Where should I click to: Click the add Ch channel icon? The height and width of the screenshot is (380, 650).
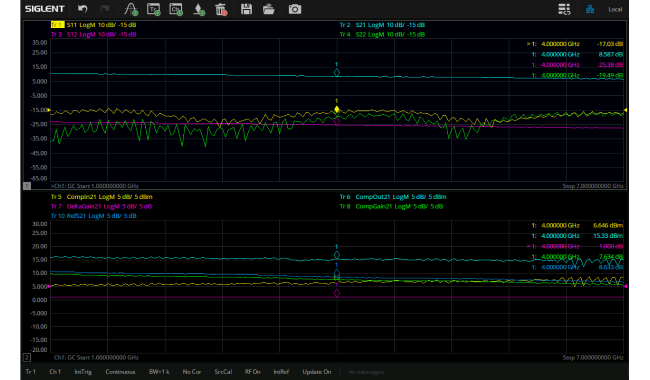[x=176, y=9]
